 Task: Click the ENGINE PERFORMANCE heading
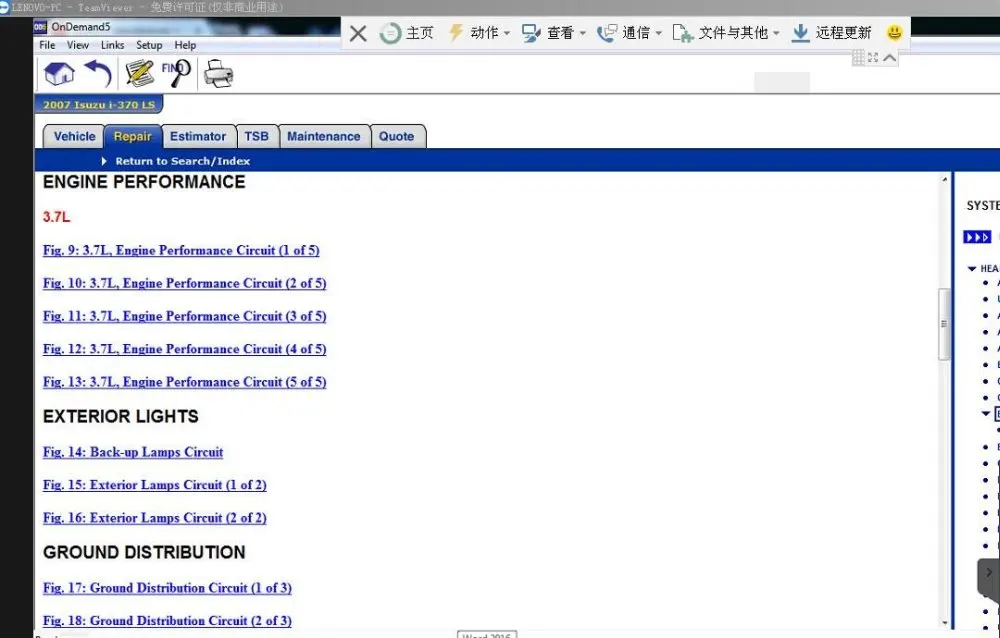pyautogui.click(x=144, y=182)
